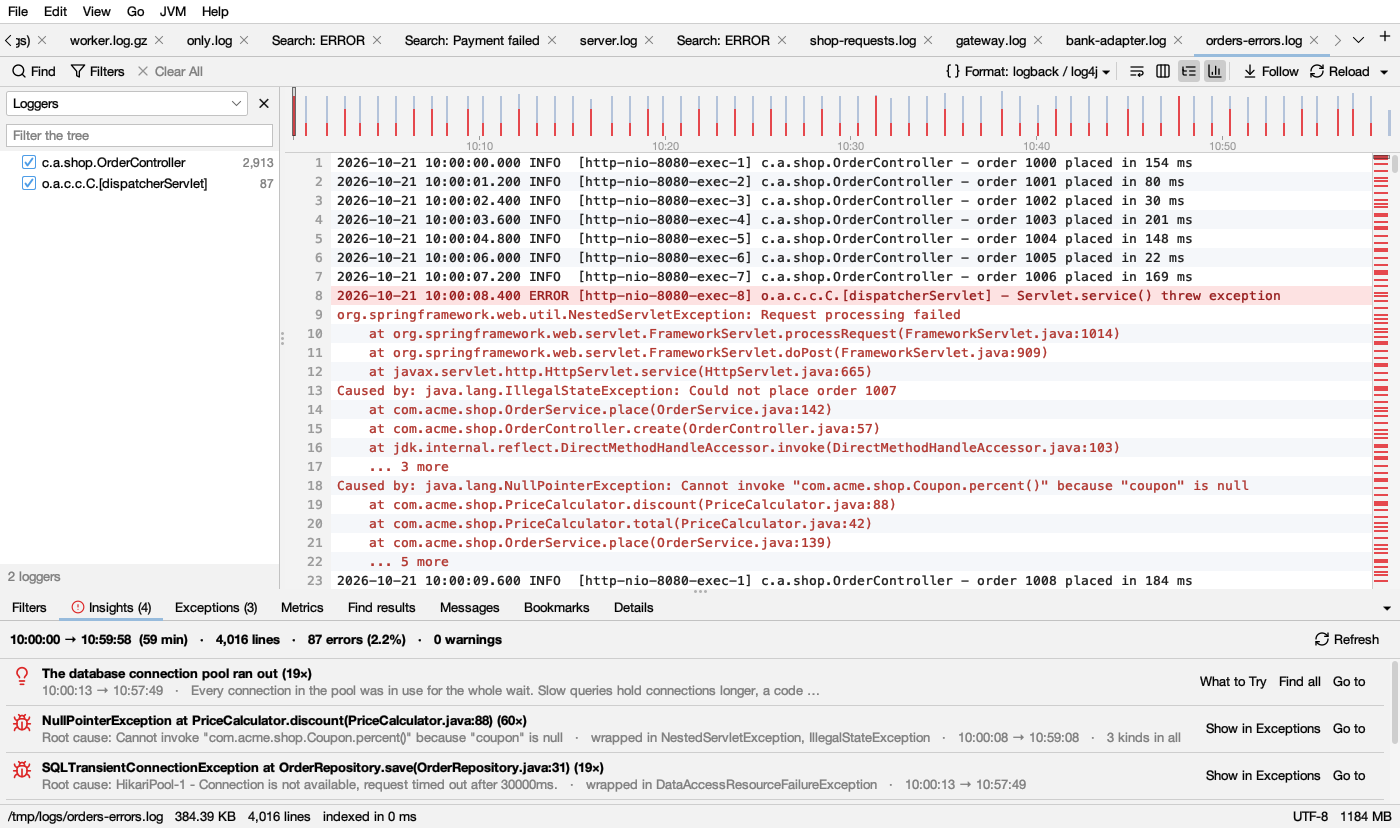1400x828 pixels.
Task: Uncheck the o.a.c.c.C.[dispatcherServlet] logger
Action: [29, 183]
